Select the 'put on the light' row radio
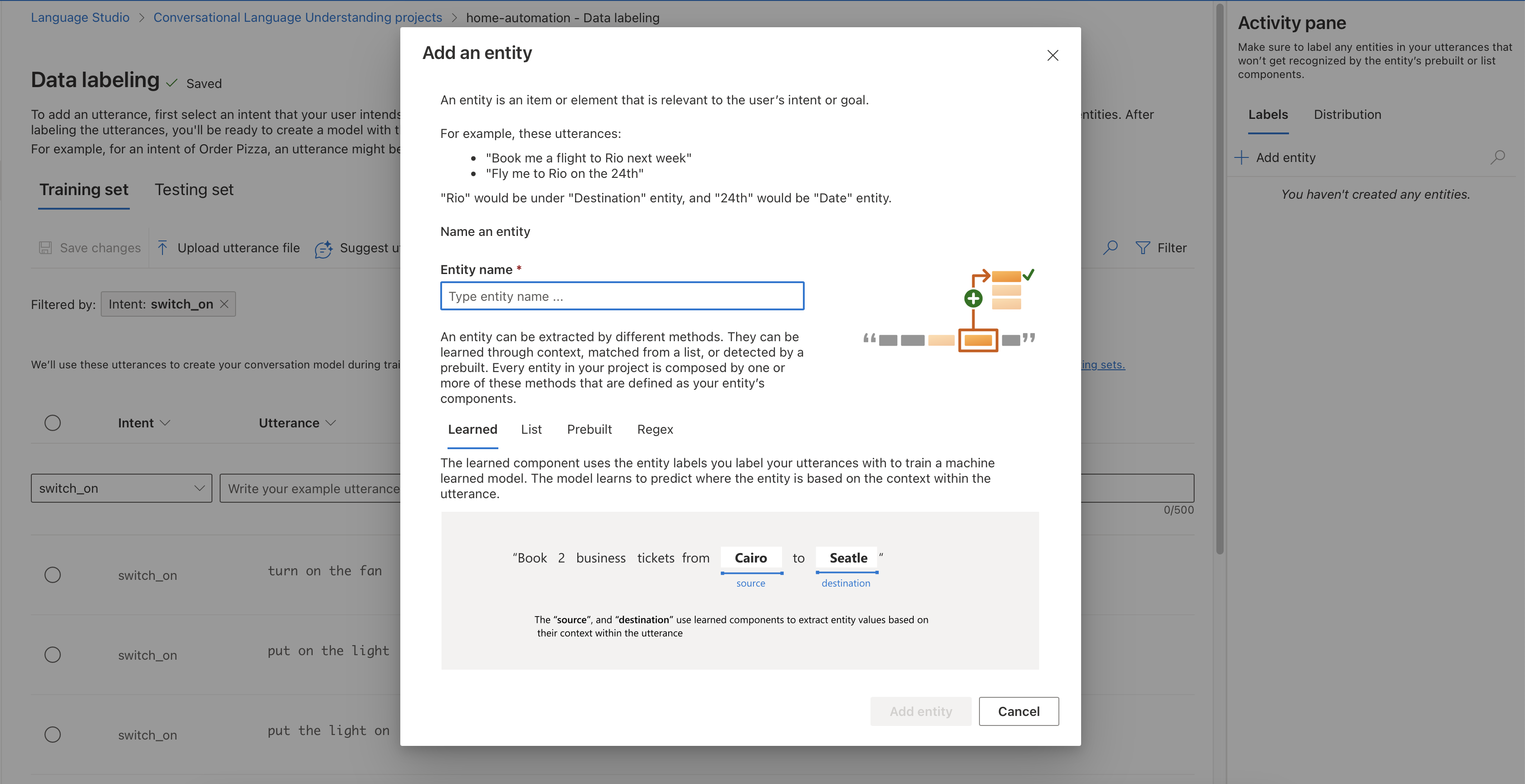Screen dimensions: 1525x784 (x=53, y=654)
